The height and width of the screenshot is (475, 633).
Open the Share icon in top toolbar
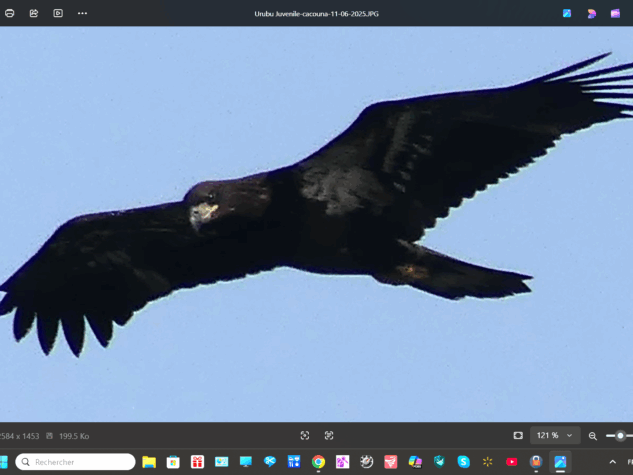click(34, 13)
